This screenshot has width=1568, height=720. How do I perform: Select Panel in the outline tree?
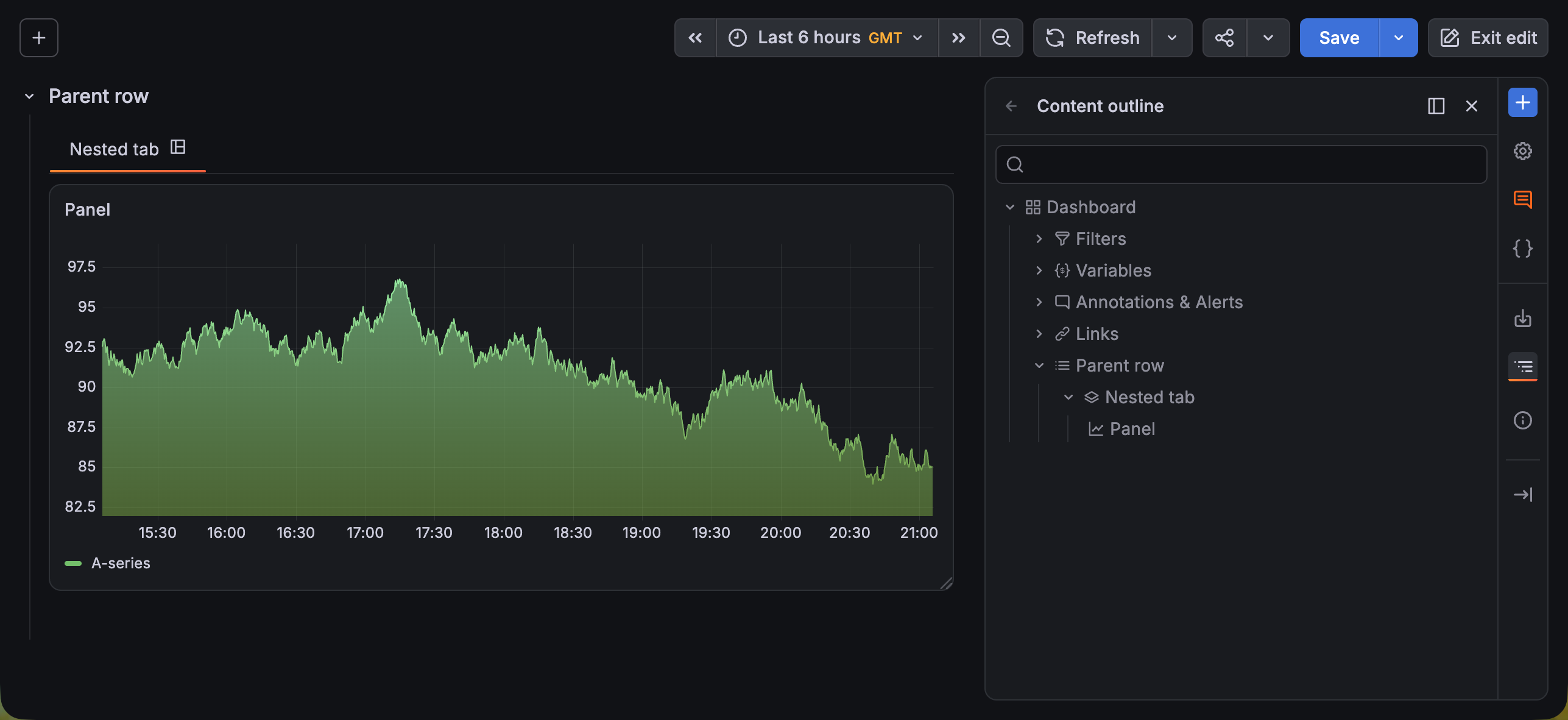pyautogui.click(x=1132, y=429)
